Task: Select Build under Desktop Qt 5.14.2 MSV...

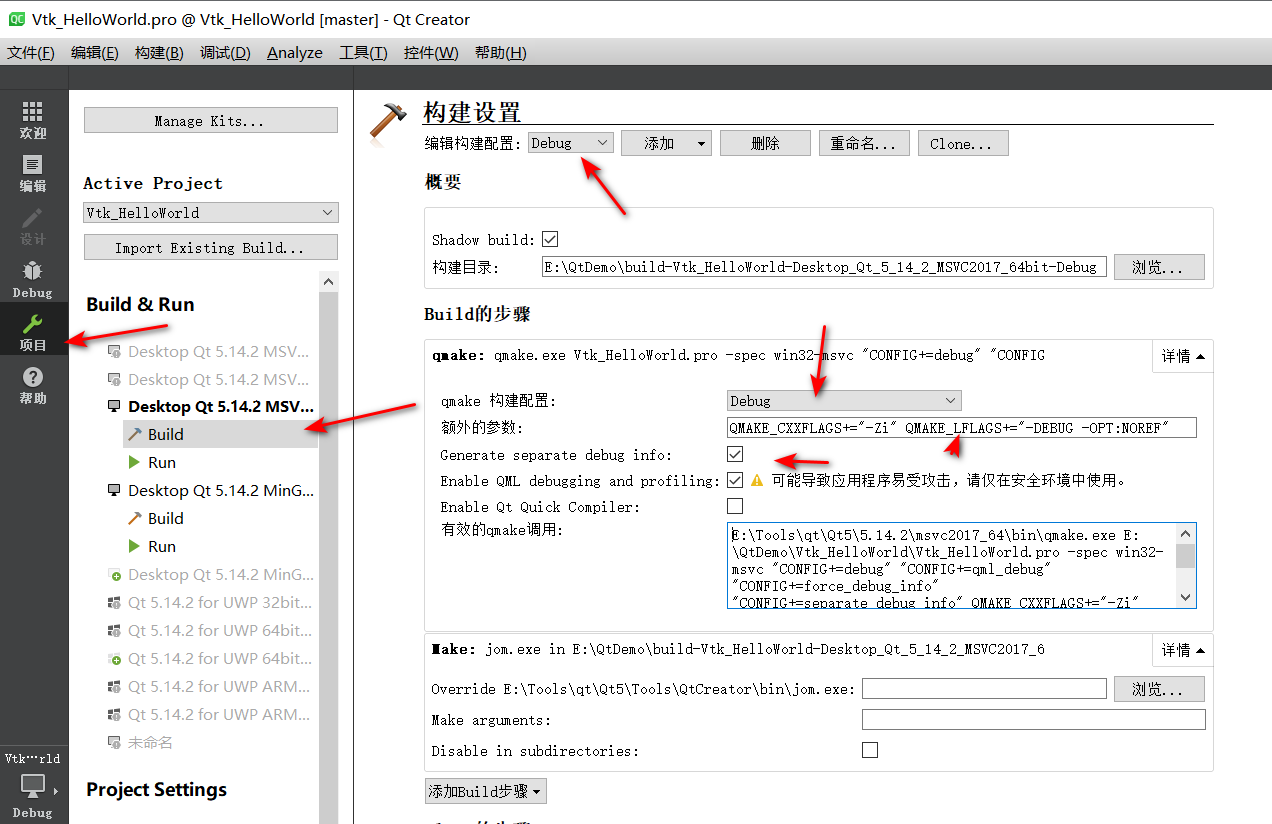Action: (220, 434)
